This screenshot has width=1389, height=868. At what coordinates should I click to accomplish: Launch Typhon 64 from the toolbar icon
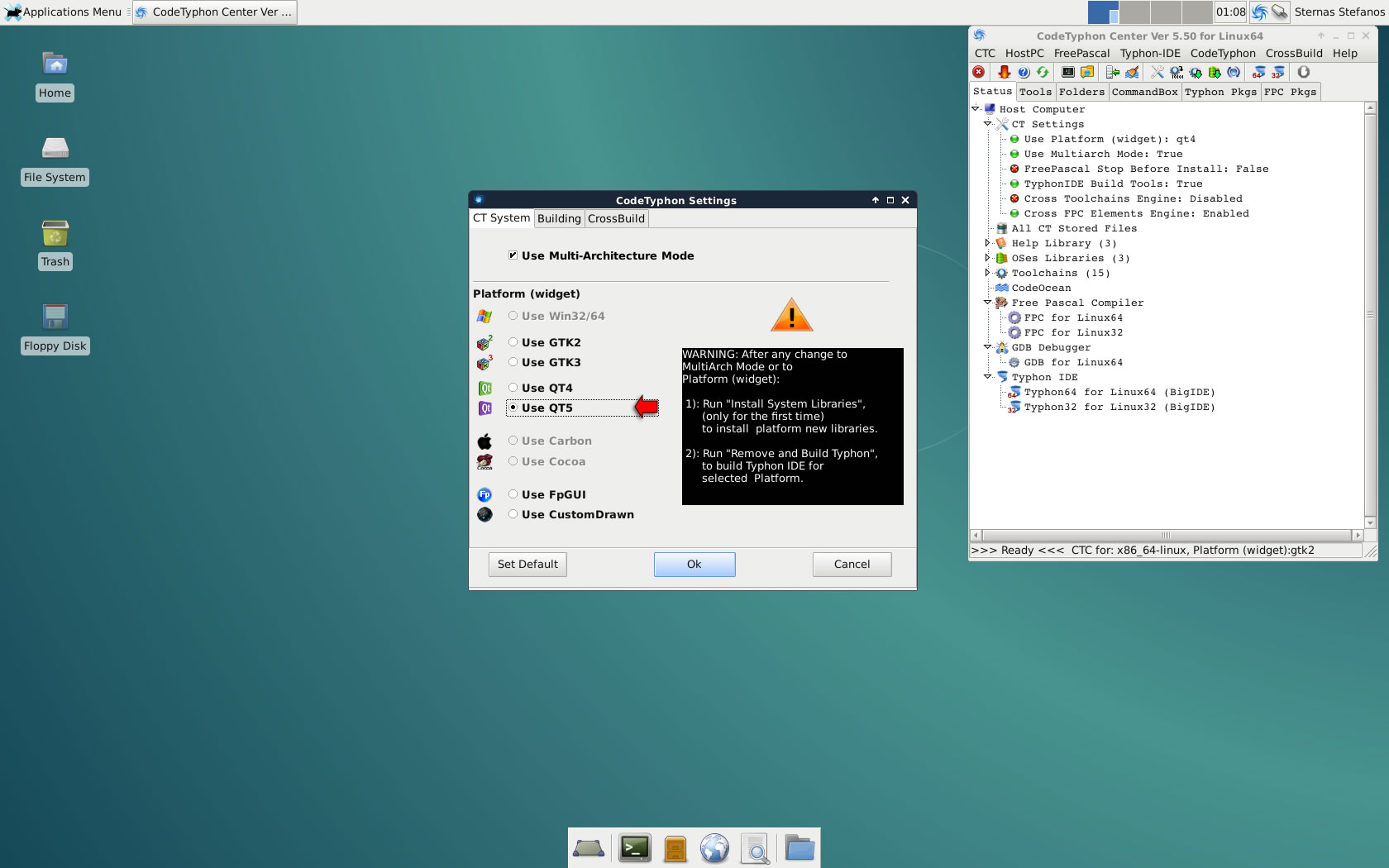(x=1258, y=72)
